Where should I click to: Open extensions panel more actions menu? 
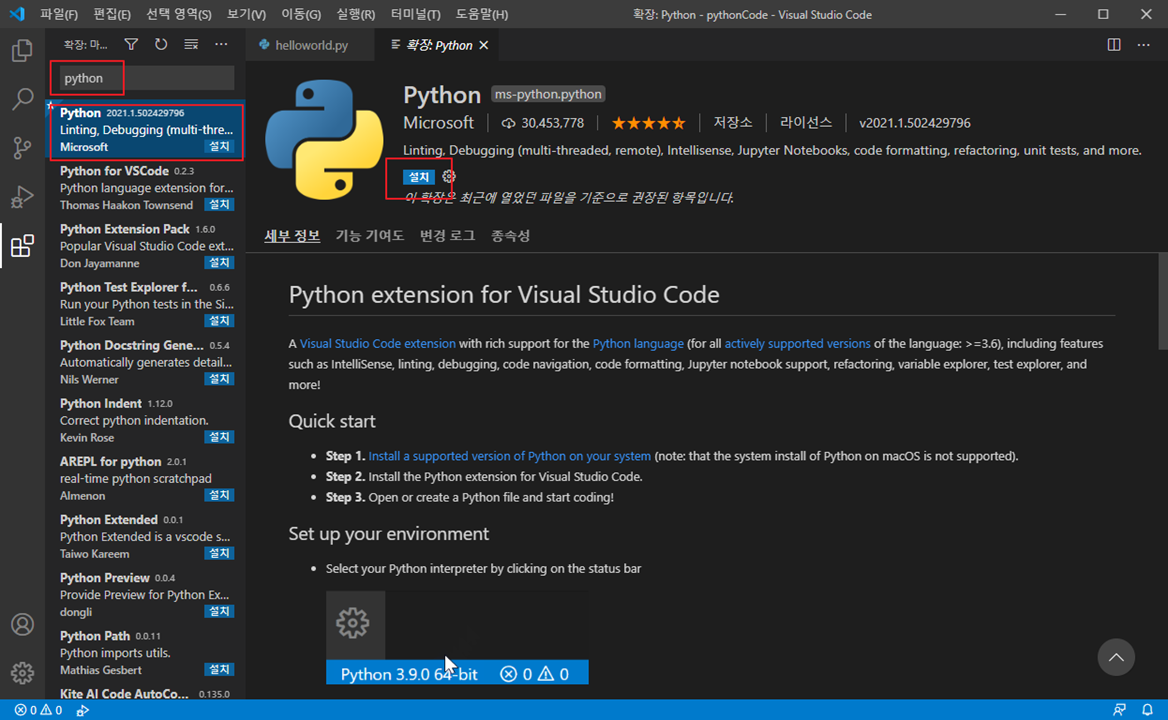[x=221, y=45]
